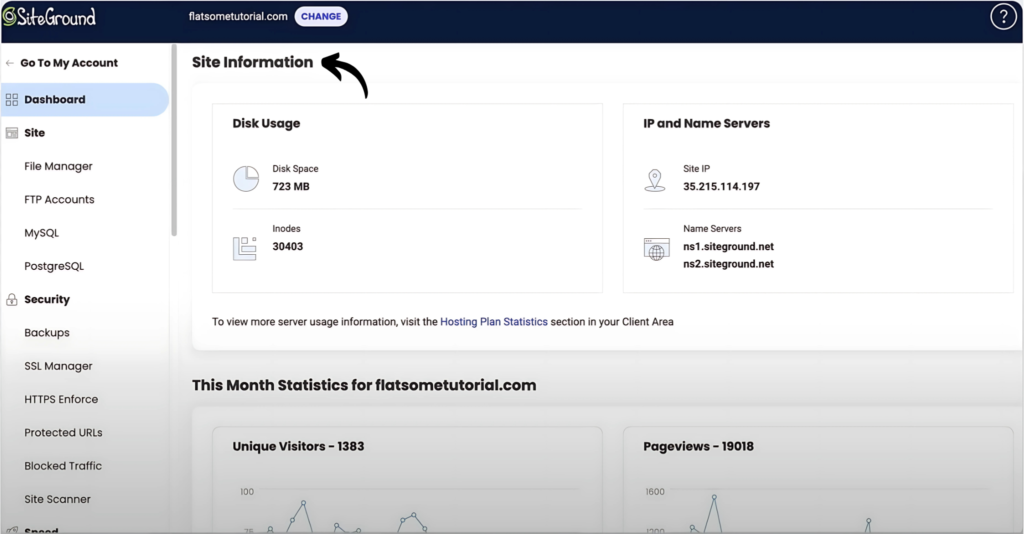Open SSL Manager in the sidebar
This screenshot has width=1024, height=534.
pyautogui.click(x=58, y=366)
